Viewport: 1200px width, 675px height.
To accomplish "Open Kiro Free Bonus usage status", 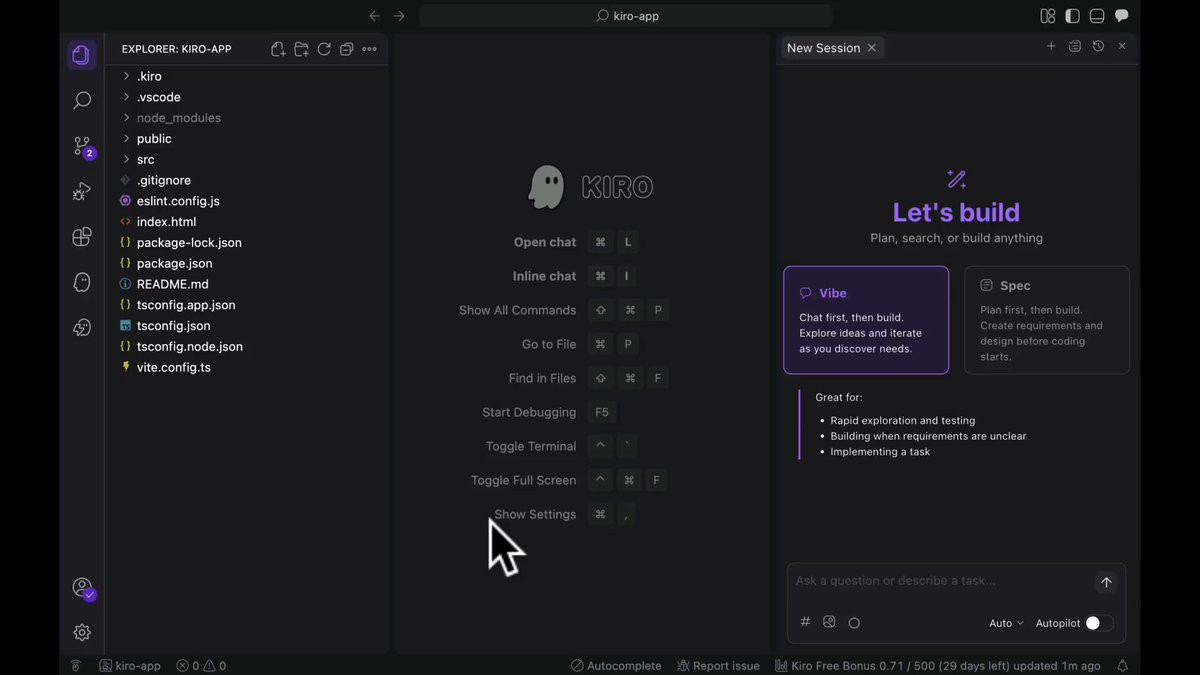I will point(937,666).
